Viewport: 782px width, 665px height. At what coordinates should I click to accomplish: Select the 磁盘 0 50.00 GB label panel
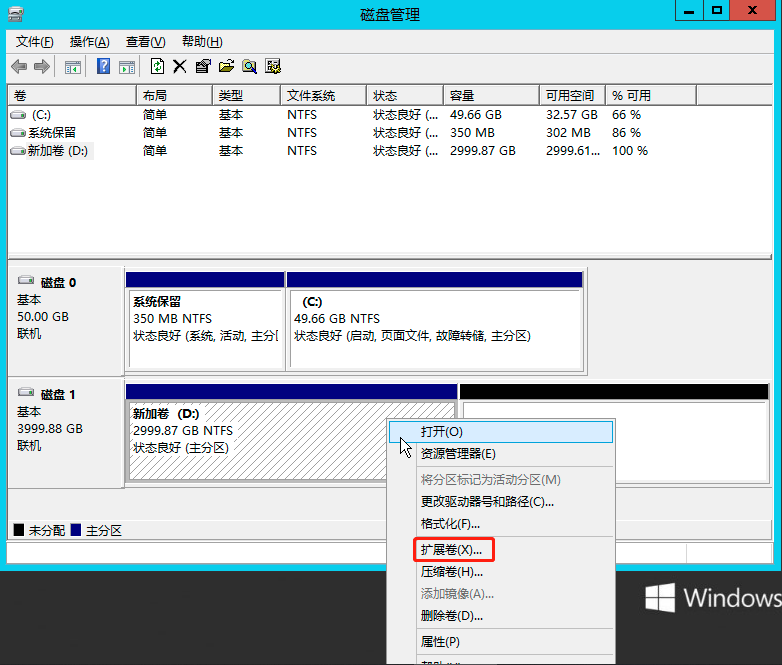tap(65, 321)
